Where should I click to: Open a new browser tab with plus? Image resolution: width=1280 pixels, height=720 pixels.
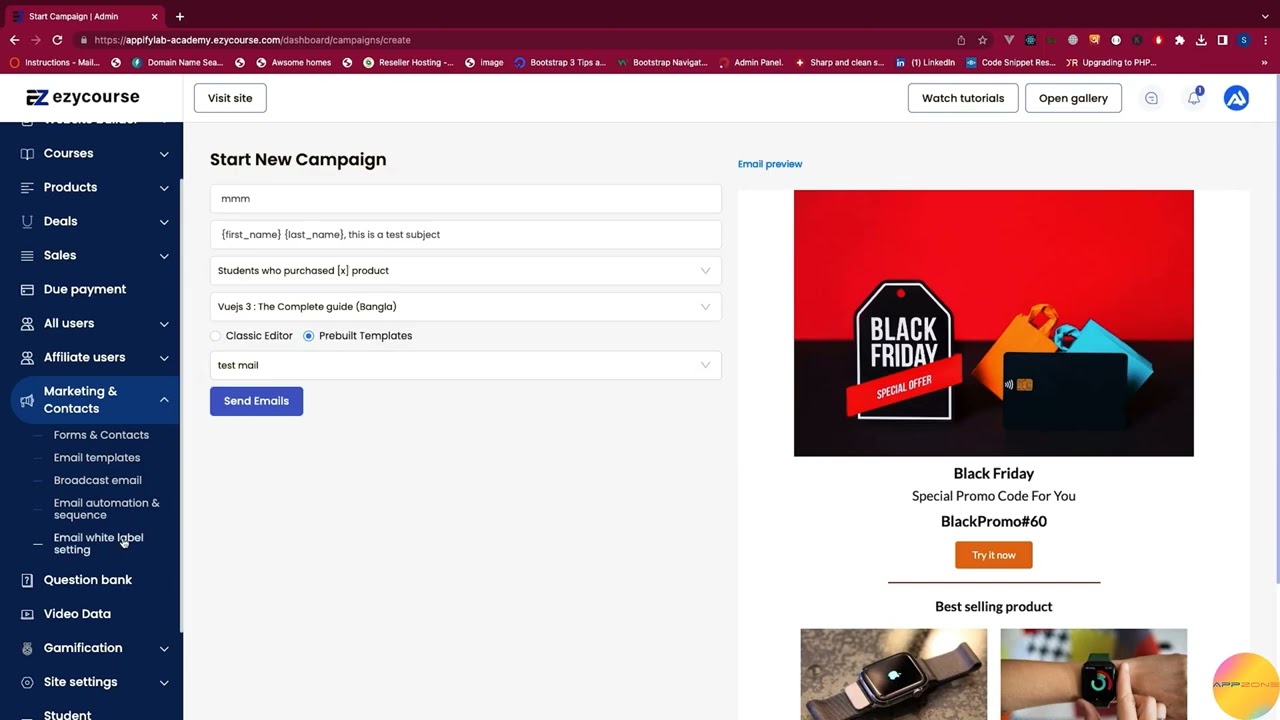click(180, 16)
